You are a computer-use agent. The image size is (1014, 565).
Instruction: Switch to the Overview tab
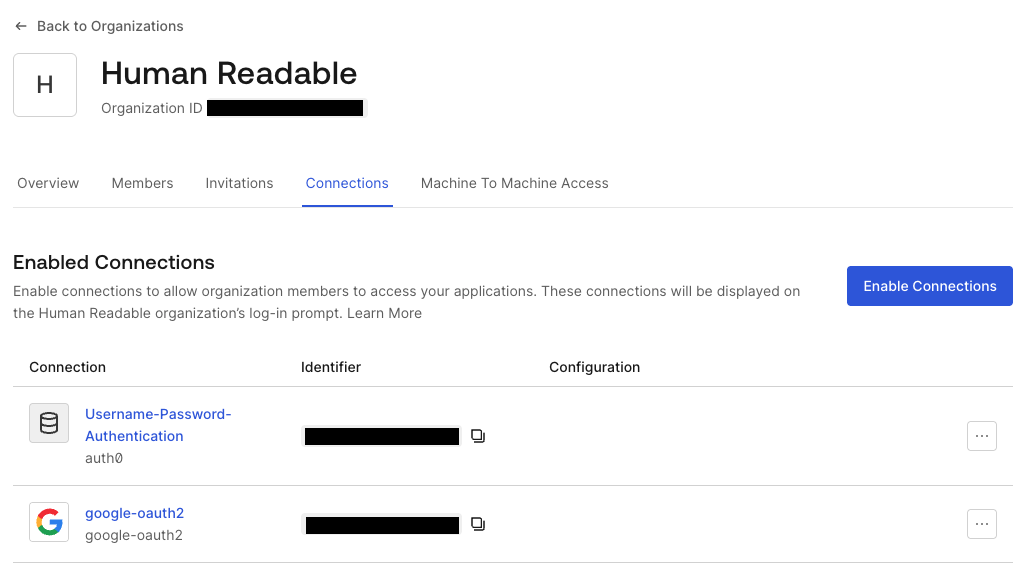48,184
